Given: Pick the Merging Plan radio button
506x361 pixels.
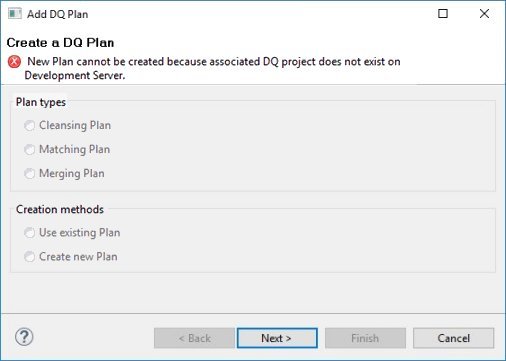Looking at the screenshot, I should (x=29, y=174).
